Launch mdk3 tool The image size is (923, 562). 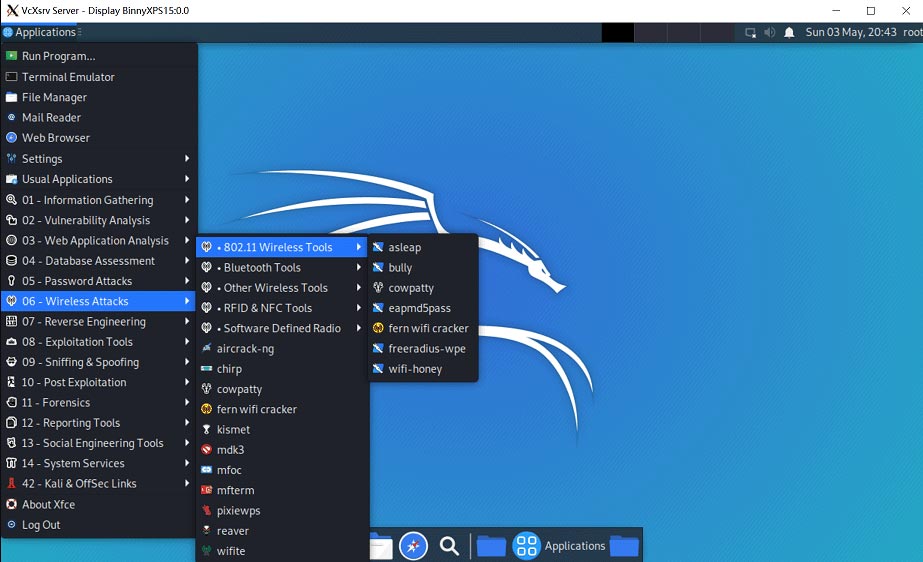point(282,450)
